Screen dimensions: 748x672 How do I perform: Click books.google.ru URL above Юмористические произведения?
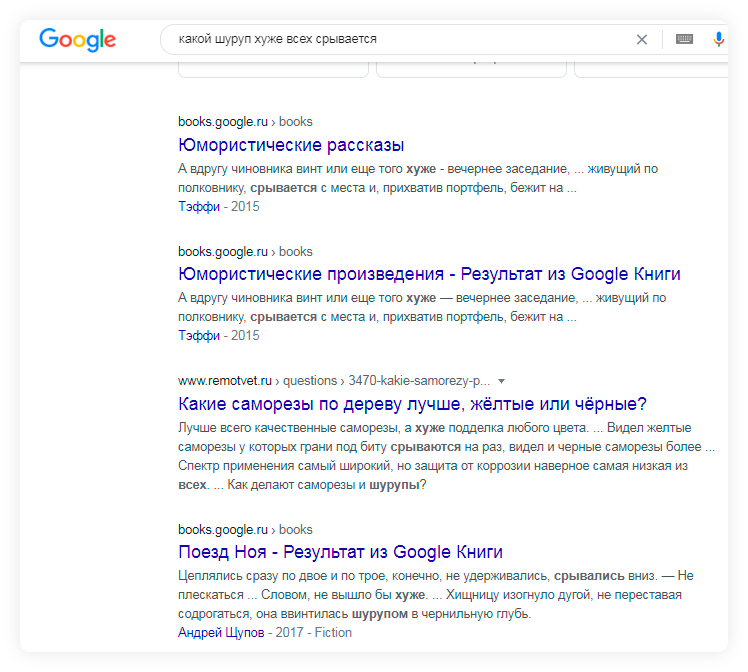pyautogui.click(x=245, y=251)
